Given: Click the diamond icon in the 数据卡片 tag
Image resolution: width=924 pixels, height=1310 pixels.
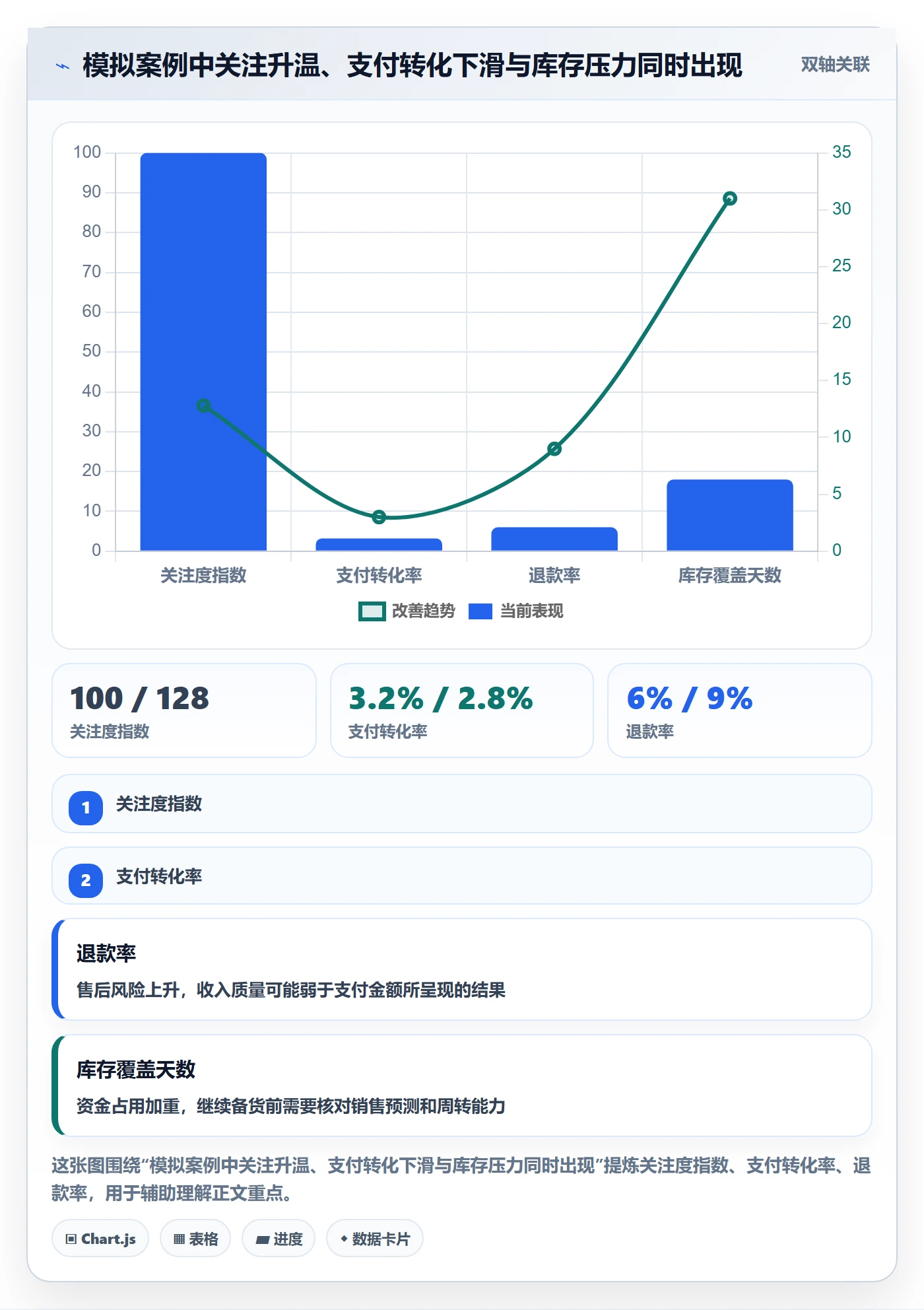Looking at the screenshot, I should 344,1239.
